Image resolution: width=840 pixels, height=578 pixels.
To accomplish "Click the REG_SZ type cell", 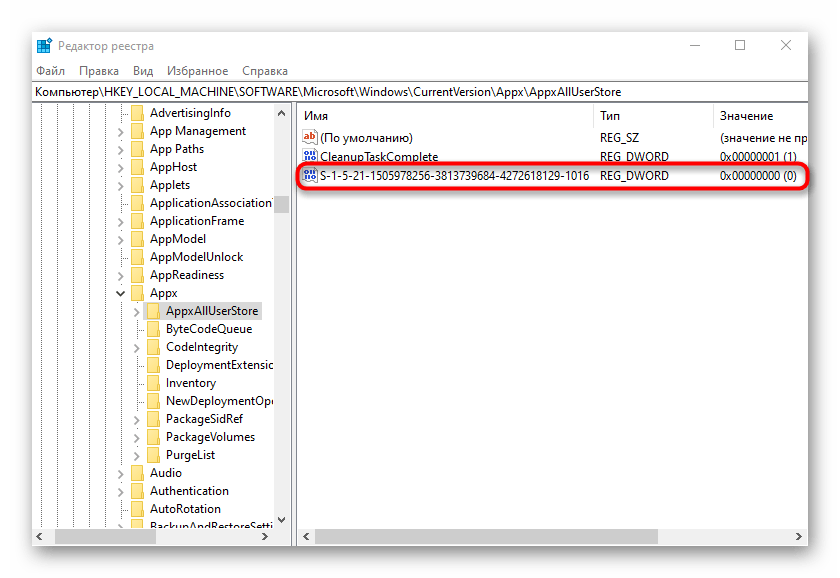I will pyautogui.click(x=619, y=138).
